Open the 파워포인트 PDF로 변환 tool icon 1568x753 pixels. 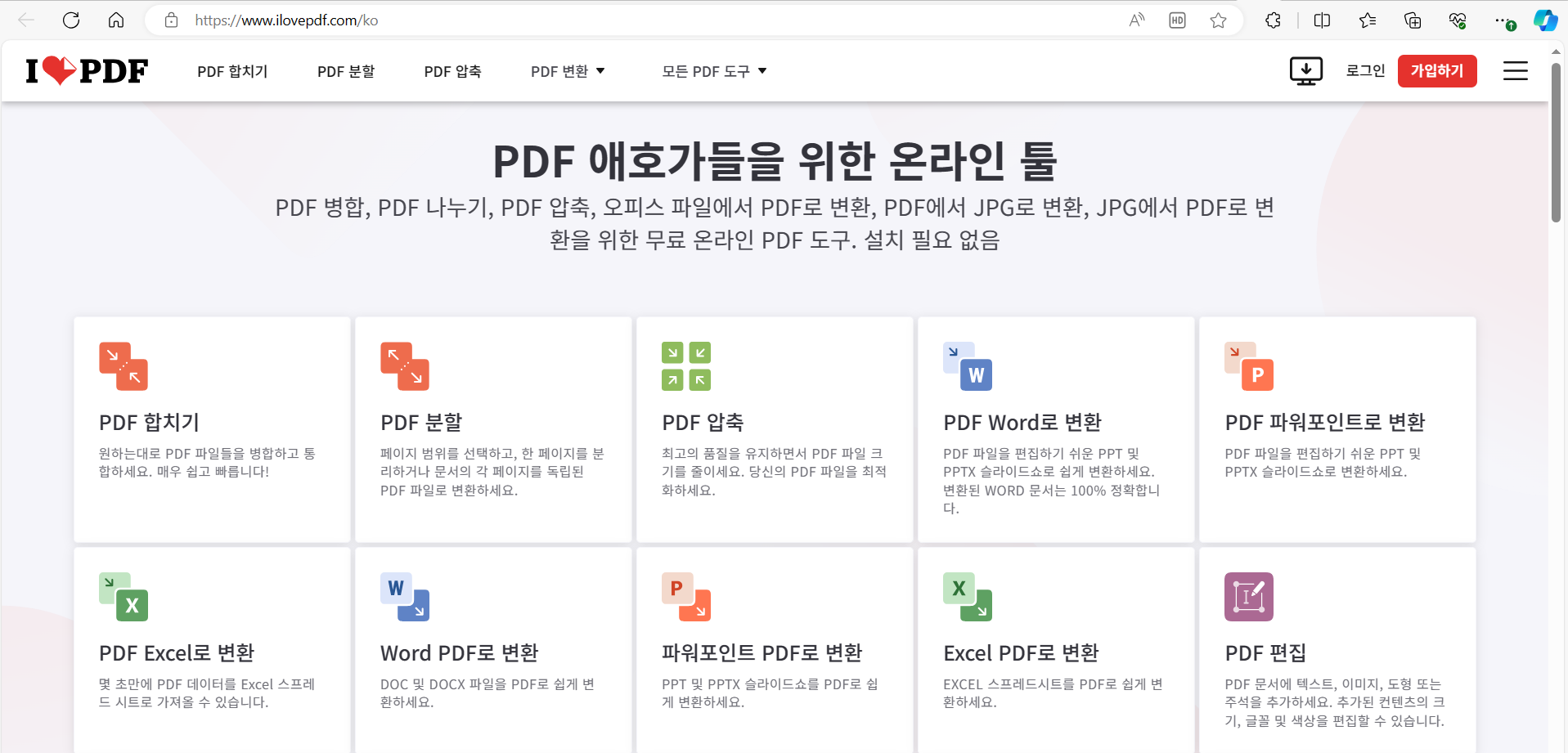686,597
